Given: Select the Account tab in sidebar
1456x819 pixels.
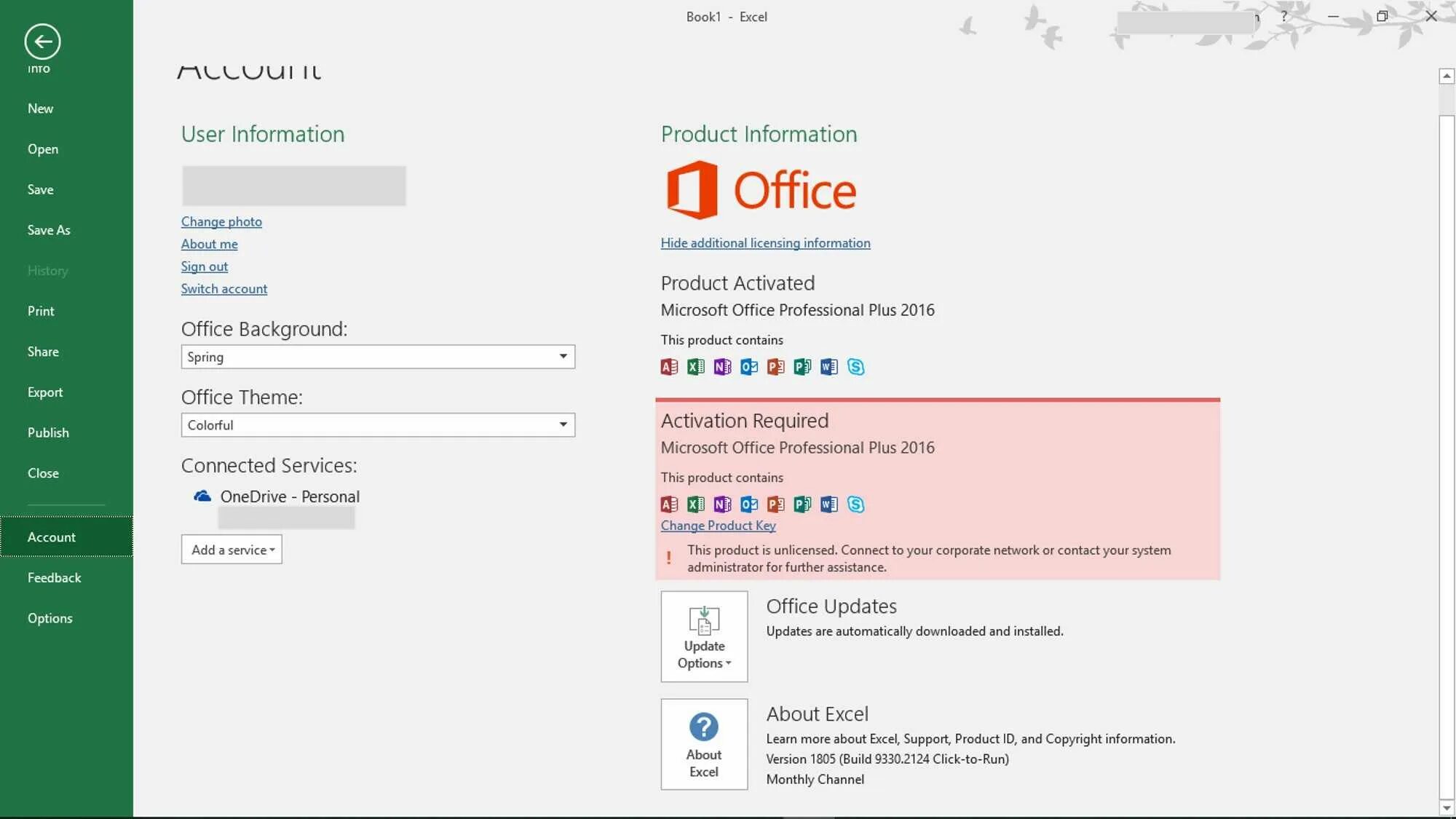Looking at the screenshot, I should pos(66,537).
